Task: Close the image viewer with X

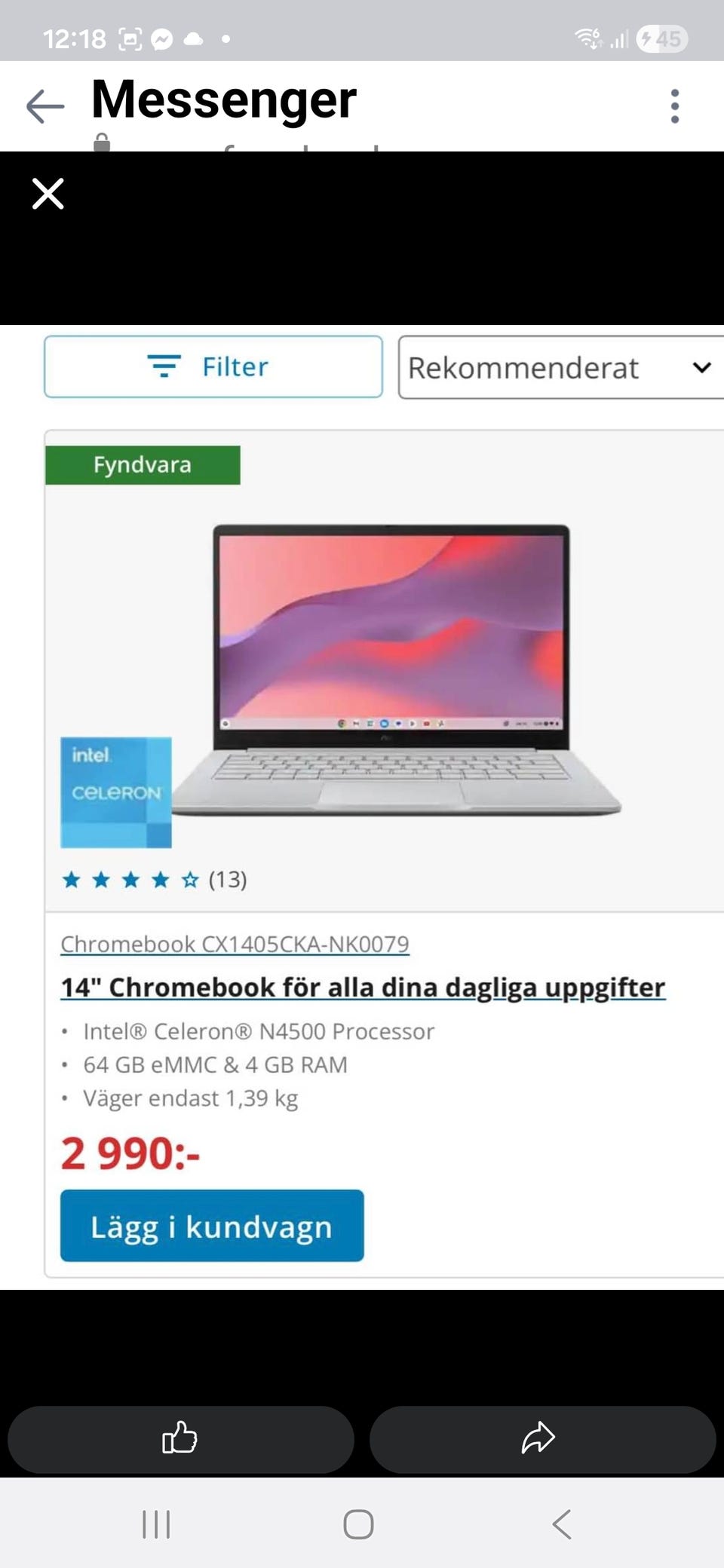Action: click(48, 194)
